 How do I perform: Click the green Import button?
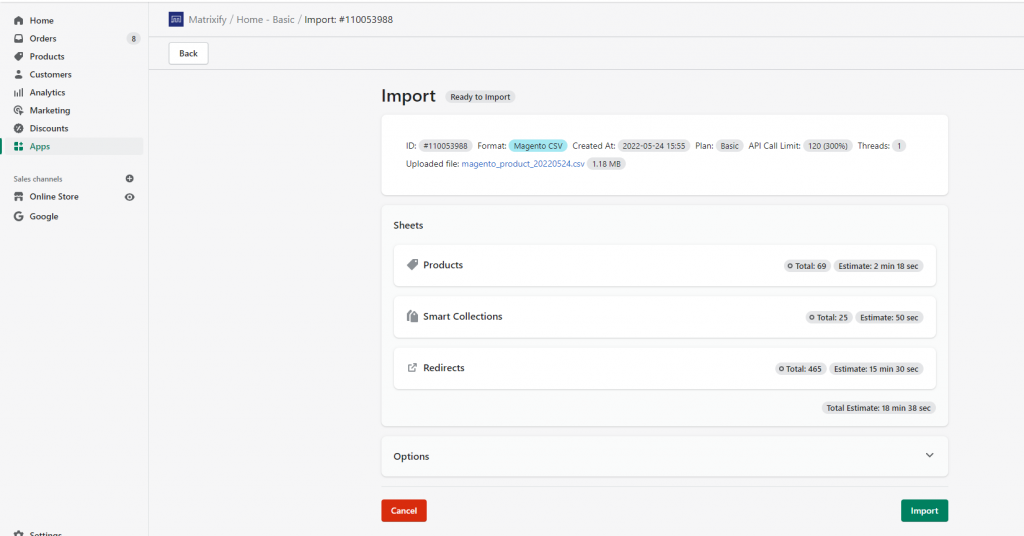click(924, 511)
